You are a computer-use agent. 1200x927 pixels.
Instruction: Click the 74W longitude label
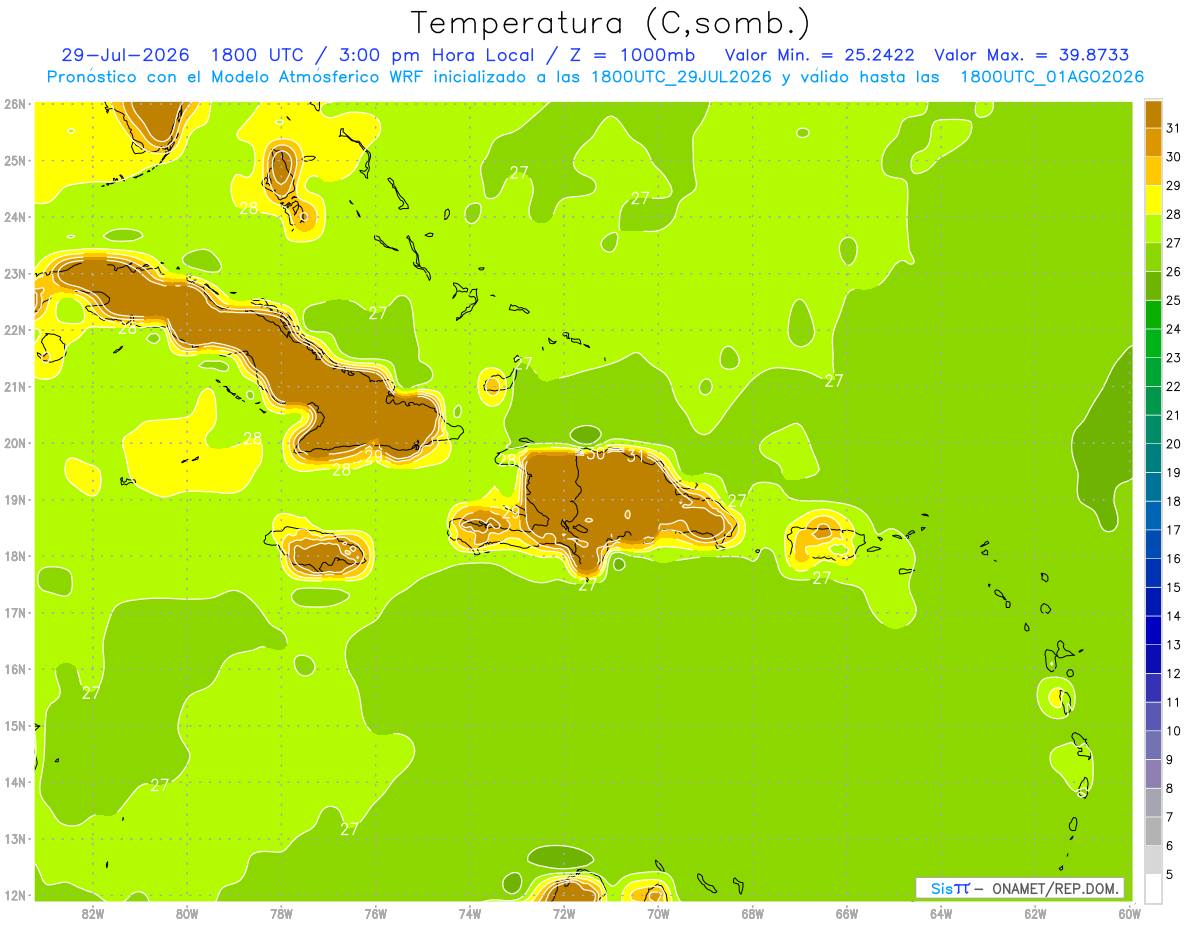pyautogui.click(x=470, y=914)
